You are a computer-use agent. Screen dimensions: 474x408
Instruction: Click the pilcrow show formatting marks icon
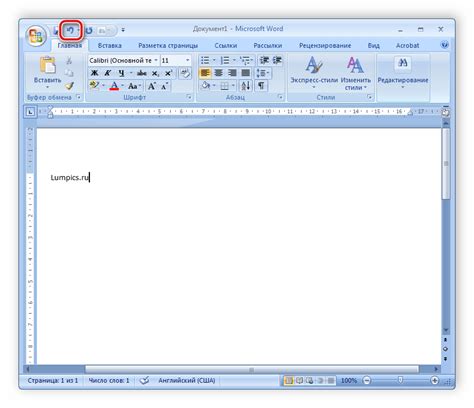(x=261, y=86)
